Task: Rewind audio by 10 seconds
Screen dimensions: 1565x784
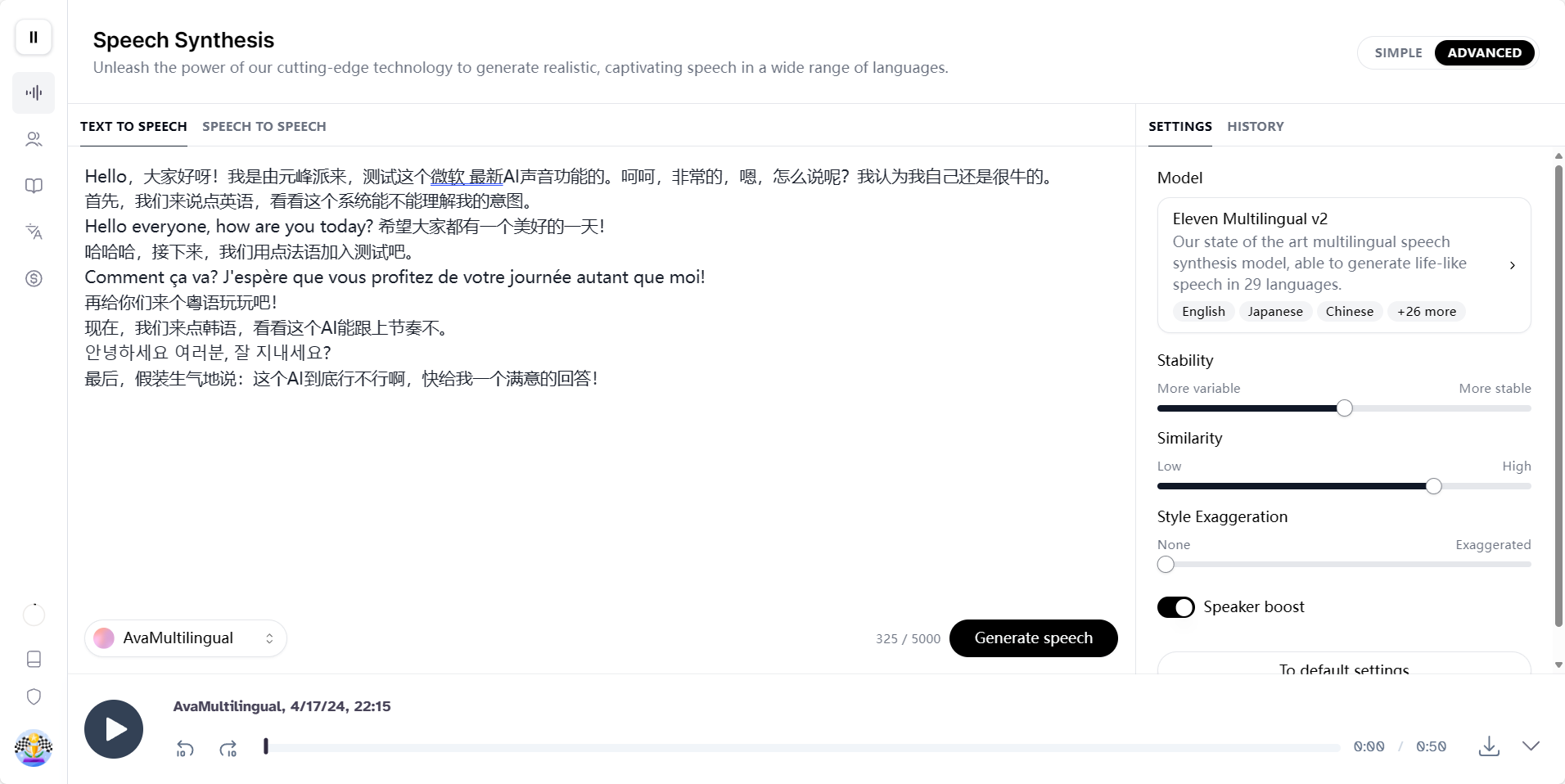Action: click(x=185, y=748)
